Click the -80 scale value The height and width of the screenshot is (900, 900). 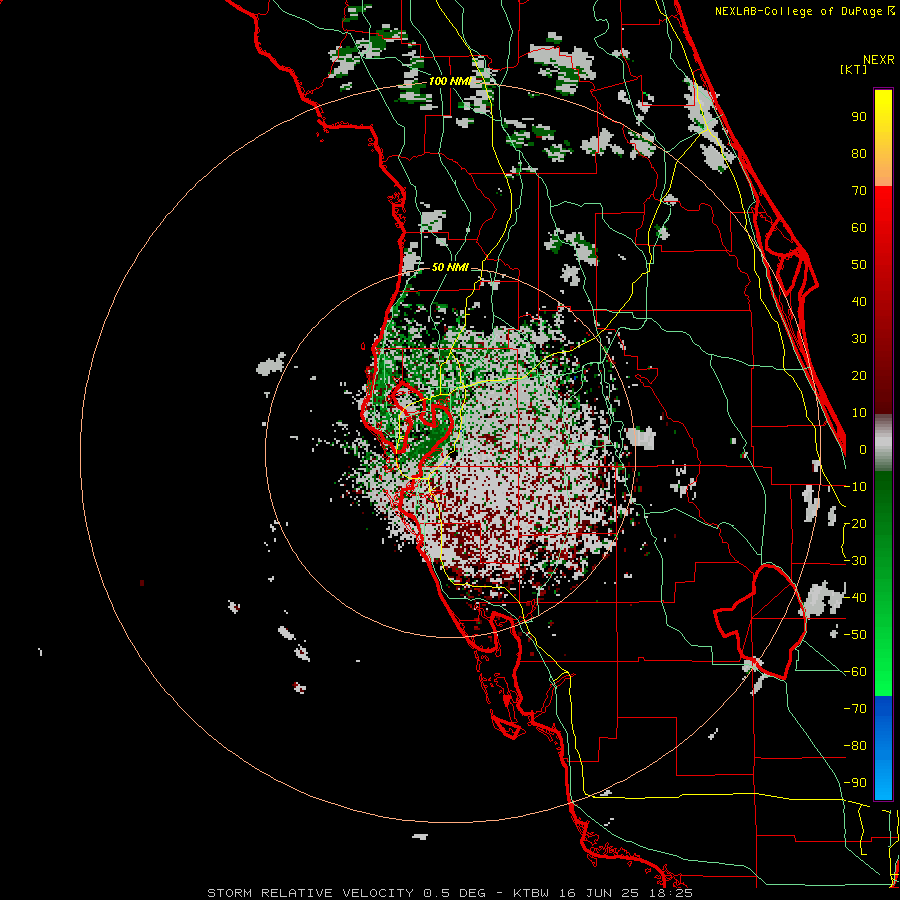[x=855, y=746]
